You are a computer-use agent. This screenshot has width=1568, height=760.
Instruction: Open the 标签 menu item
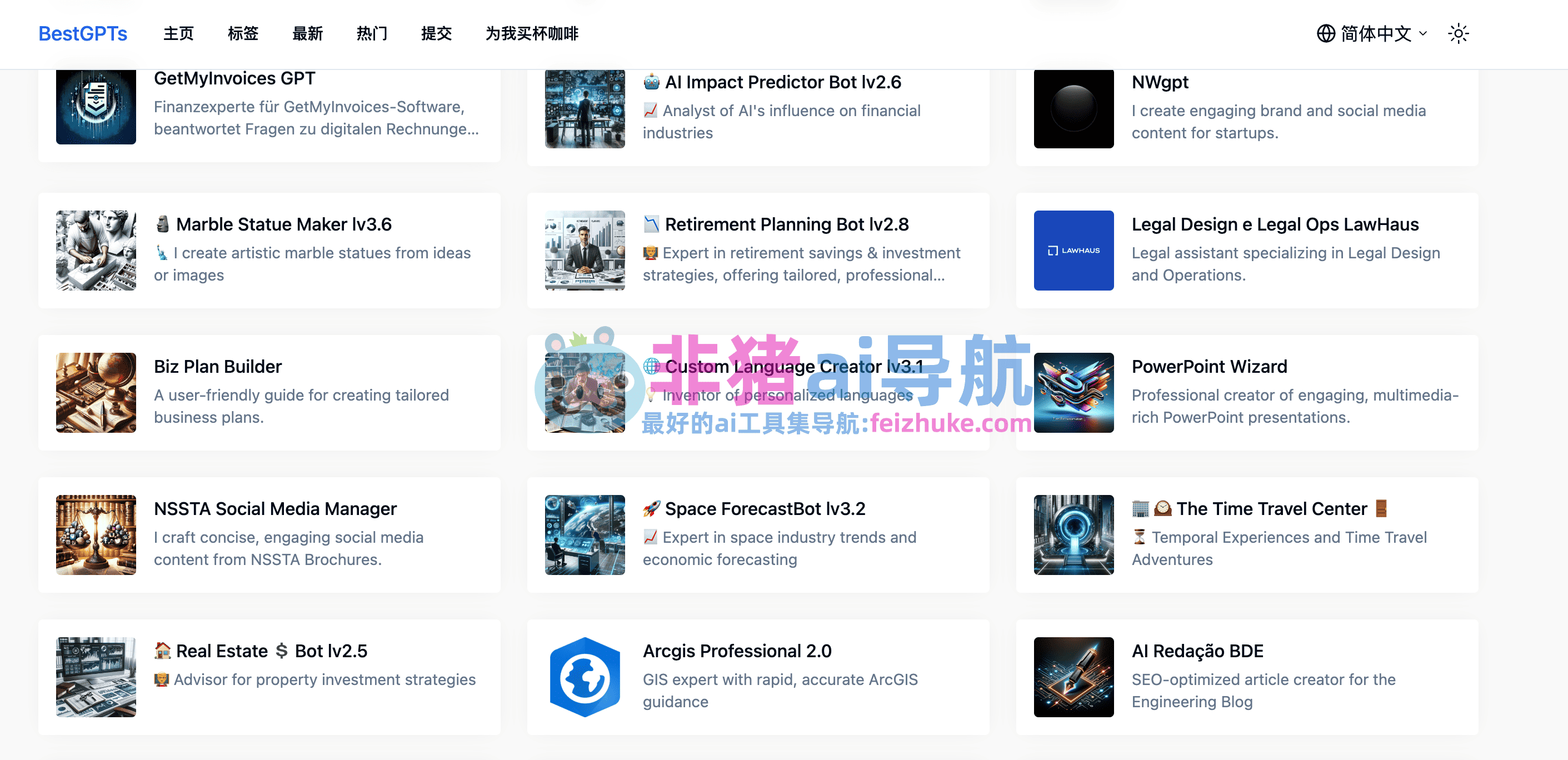(x=243, y=33)
